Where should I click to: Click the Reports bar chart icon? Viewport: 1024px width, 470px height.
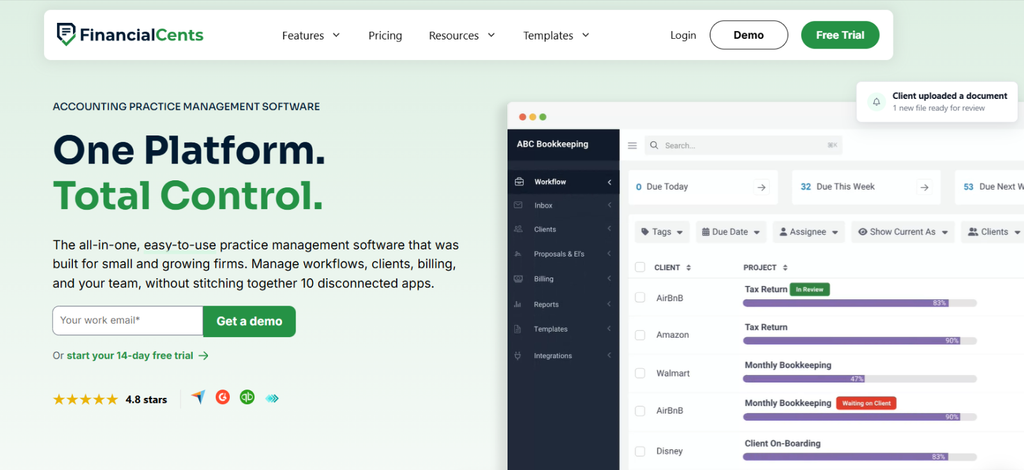(x=519, y=304)
